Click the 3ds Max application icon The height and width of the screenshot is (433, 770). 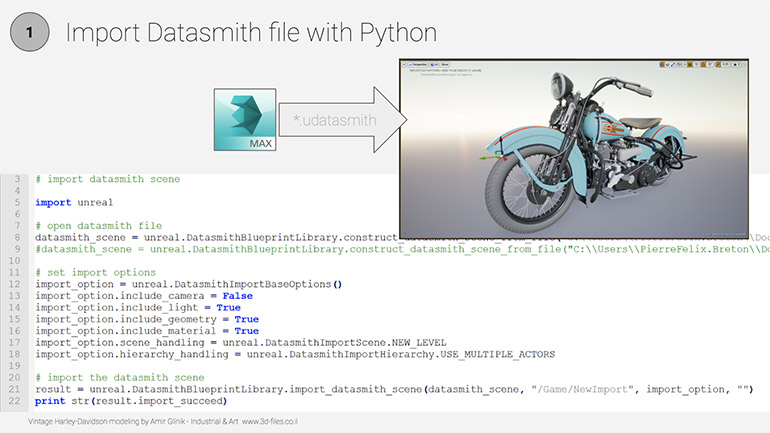pos(244,119)
